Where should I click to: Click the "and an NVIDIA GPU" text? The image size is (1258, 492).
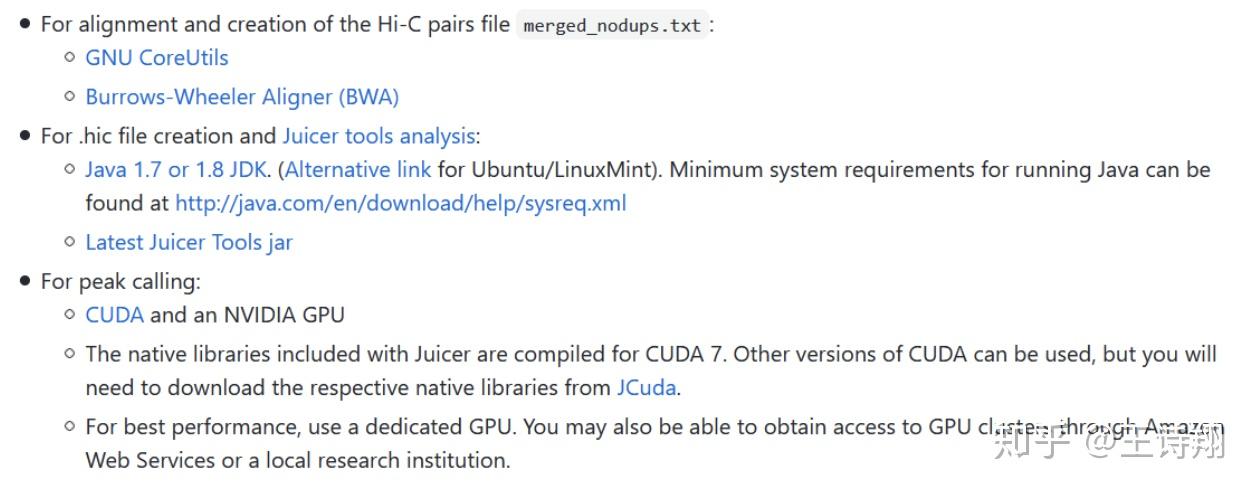point(247,316)
